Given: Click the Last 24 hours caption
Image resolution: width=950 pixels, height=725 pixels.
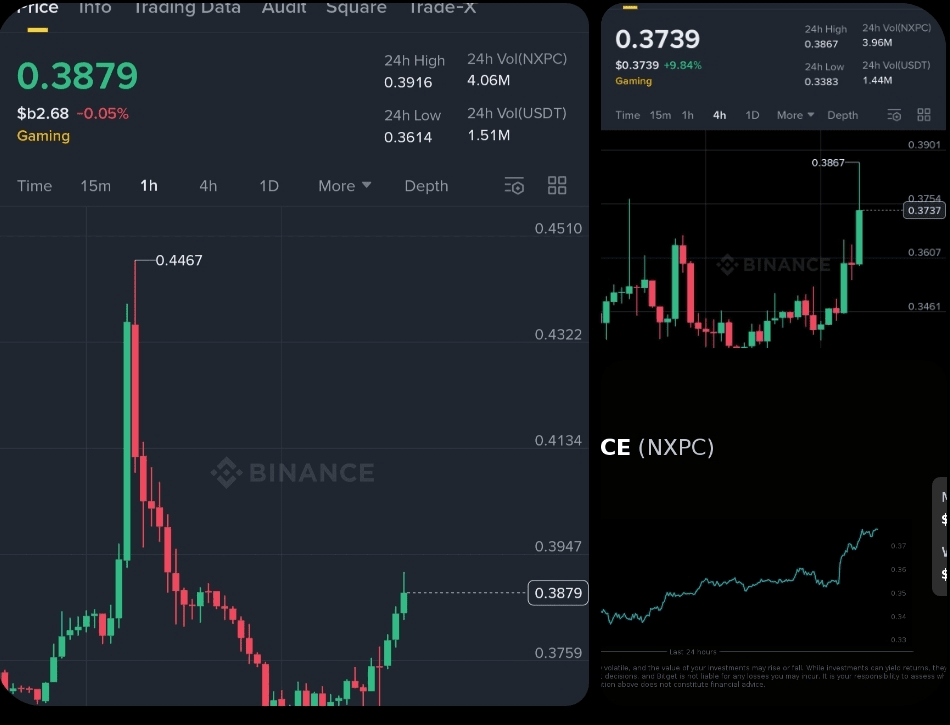Looking at the screenshot, I should pos(693,652).
